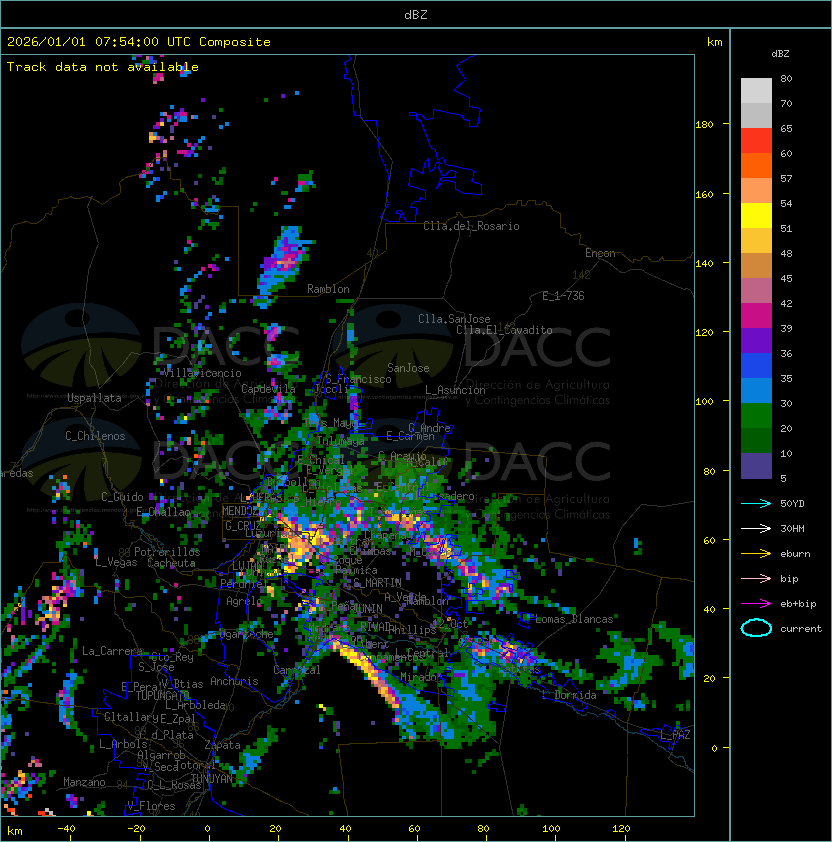Click the 'Potrerillos' map label
Viewport: 832px width, 842px height.
167,552
